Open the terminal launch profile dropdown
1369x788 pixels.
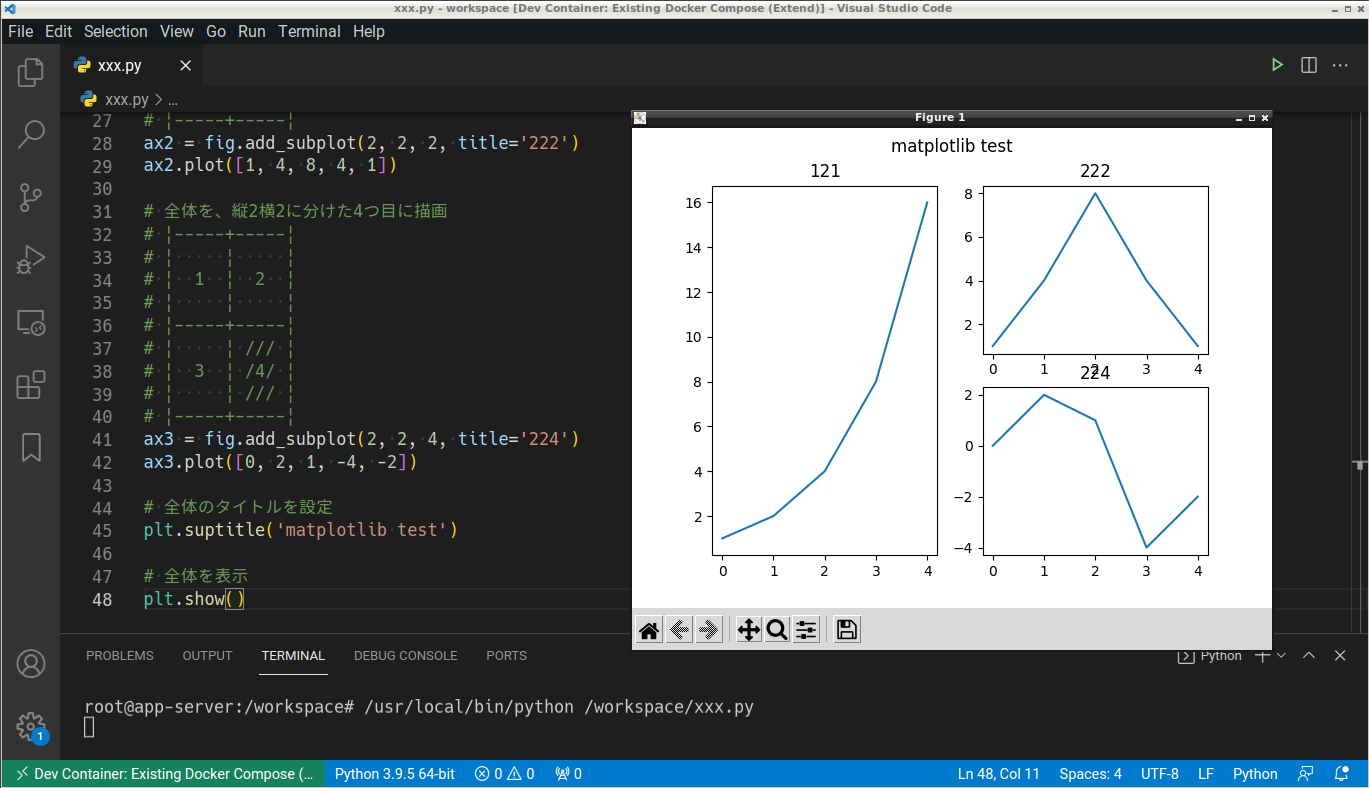pyautogui.click(x=1281, y=655)
